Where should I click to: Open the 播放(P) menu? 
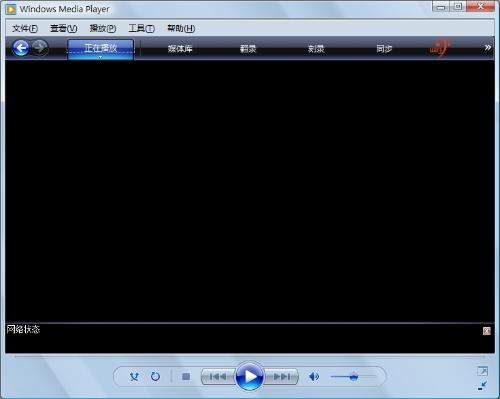103,29
